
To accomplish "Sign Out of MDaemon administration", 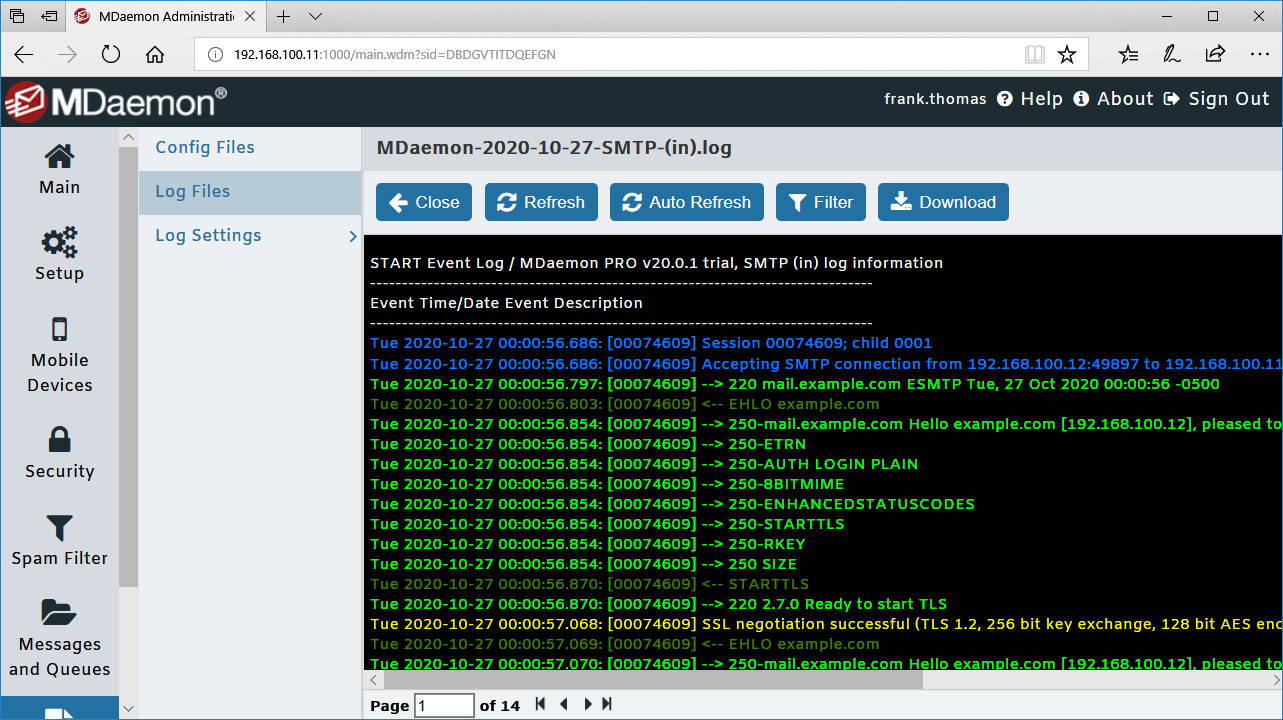I will tap(1216, 99).
